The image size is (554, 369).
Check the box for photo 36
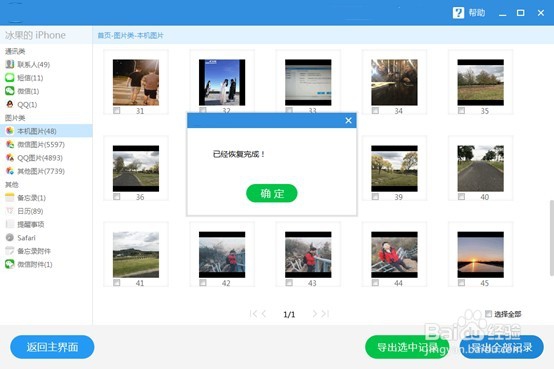[x=117, y=197]
